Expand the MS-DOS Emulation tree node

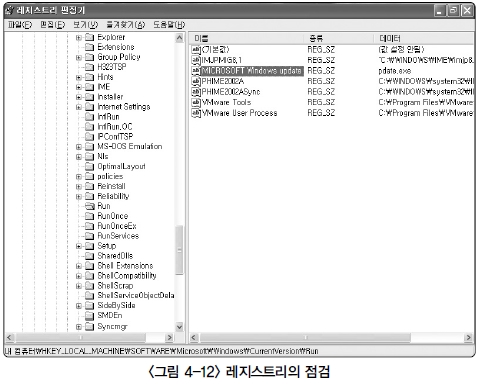point(79,147)
